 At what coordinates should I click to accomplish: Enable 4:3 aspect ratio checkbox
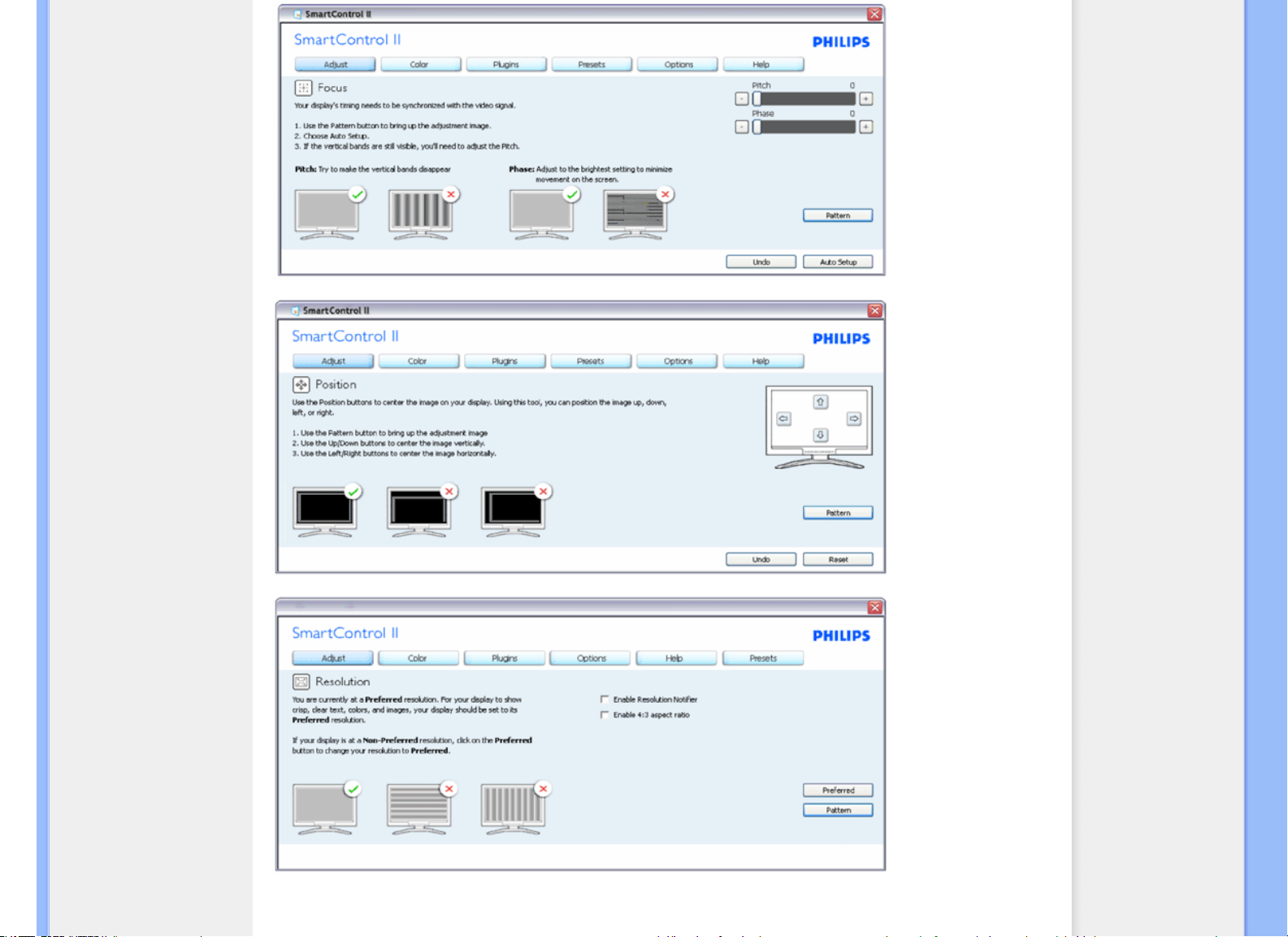click(x=605, y=715)
